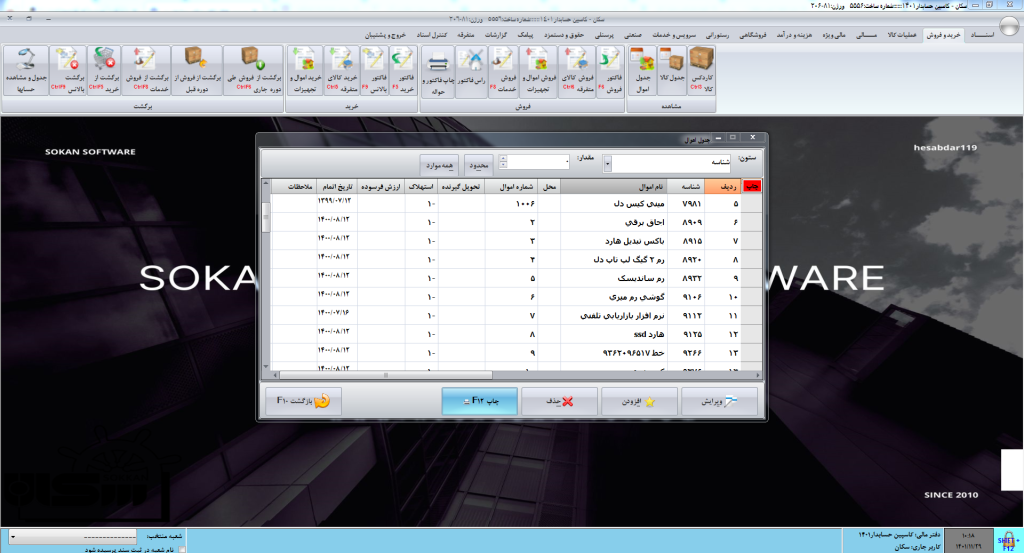
Task: Open the خروج و پشتیبان ribbon tab
Action: (x=385, y=35)
